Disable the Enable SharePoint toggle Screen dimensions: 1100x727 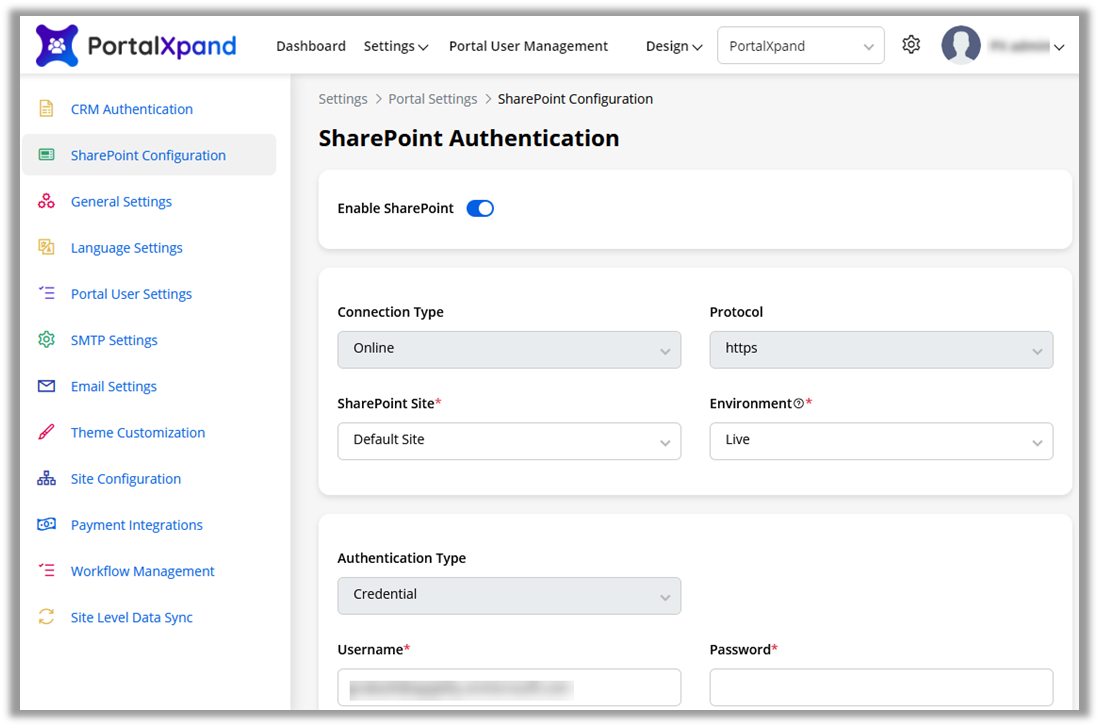tap(480, 208)
